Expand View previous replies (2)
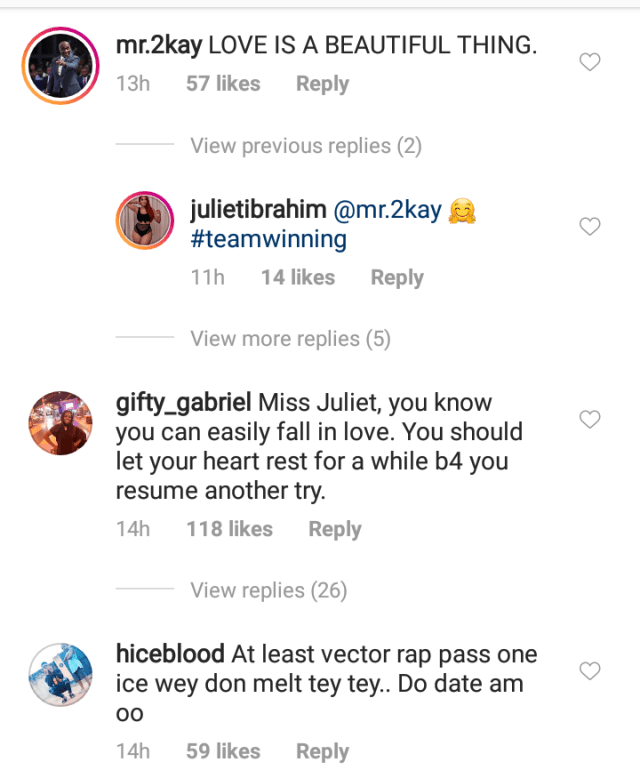 click(x=306, y=146)
